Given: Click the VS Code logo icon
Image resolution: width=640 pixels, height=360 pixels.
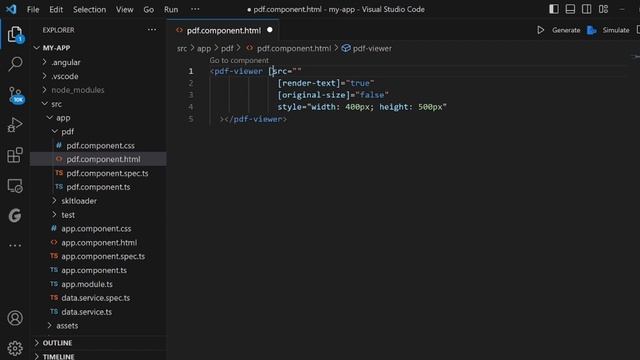Looking at the screenshot, I should tap(11, 9).
